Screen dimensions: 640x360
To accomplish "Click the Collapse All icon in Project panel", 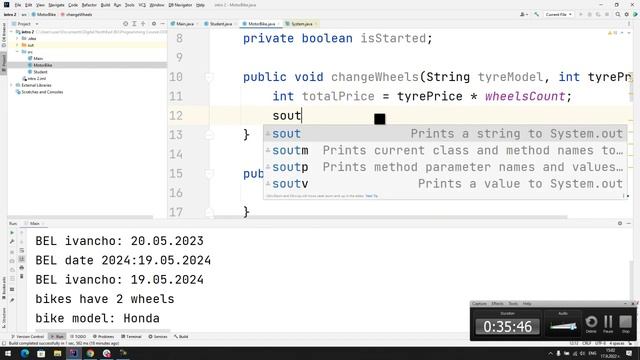I will [x=143, y=24].
